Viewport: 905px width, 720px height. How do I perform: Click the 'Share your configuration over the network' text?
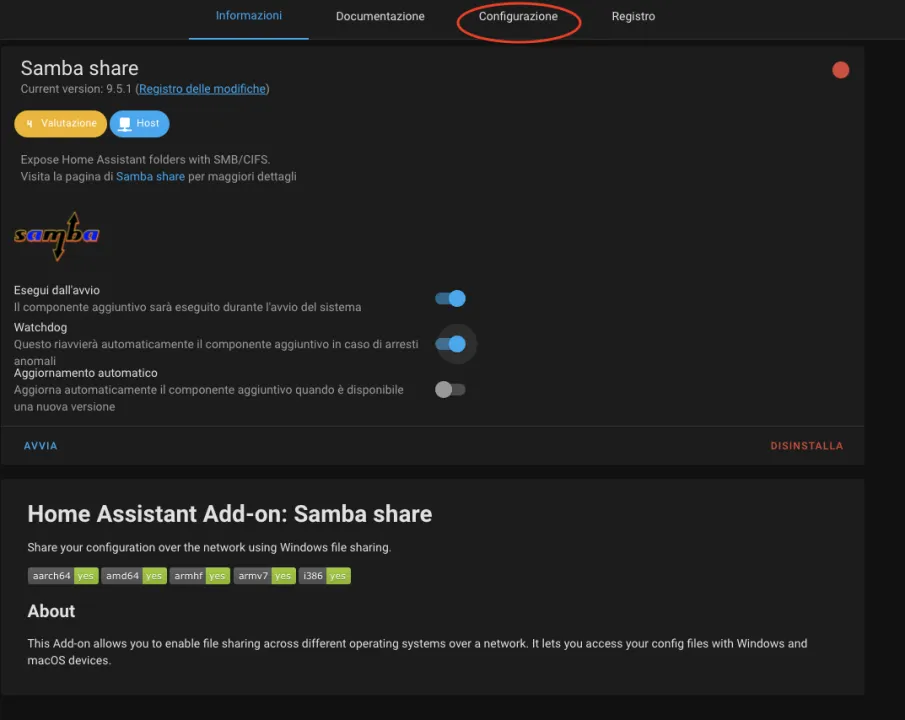(209, 547)
